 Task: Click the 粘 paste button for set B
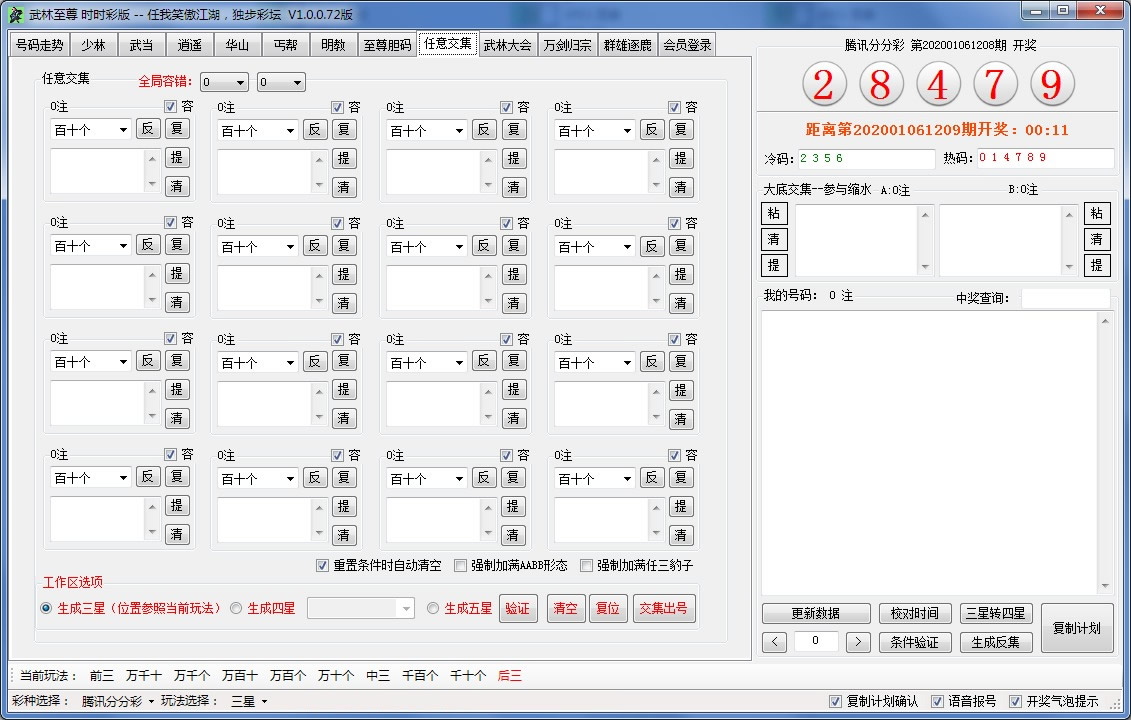tap(1097, 213)
